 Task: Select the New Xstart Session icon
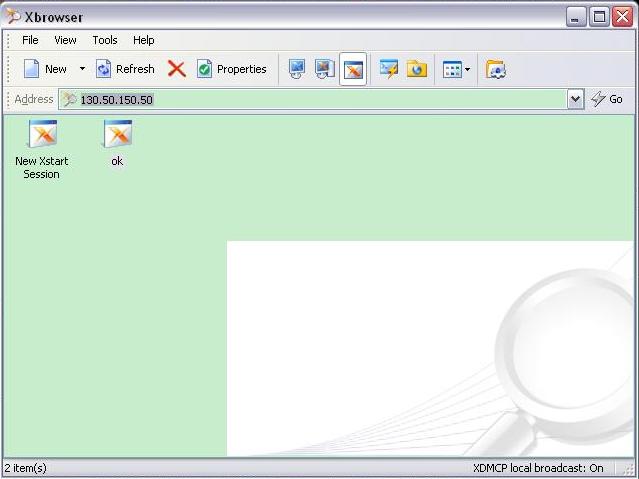pos(42,134)
